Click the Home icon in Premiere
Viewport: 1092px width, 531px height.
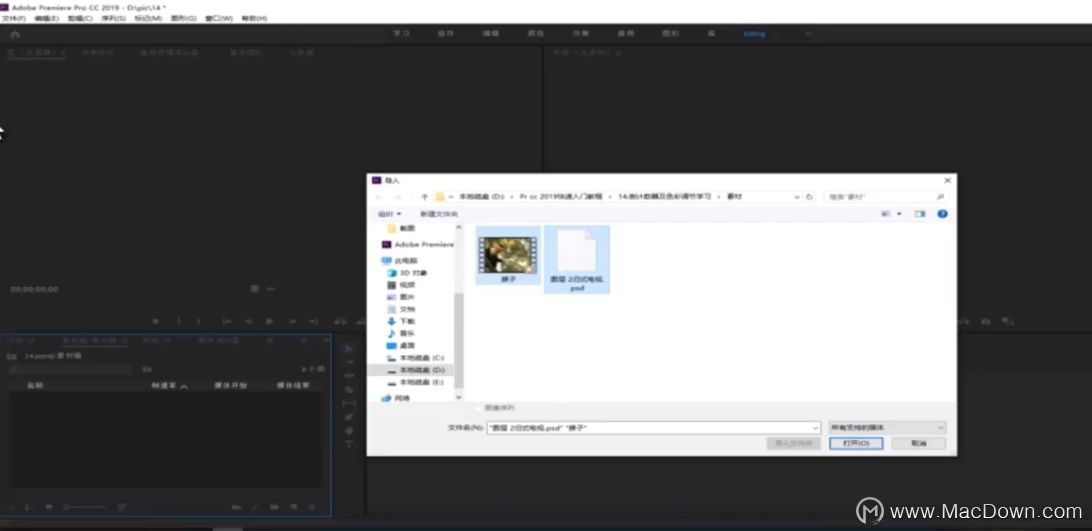click(15, 34)
